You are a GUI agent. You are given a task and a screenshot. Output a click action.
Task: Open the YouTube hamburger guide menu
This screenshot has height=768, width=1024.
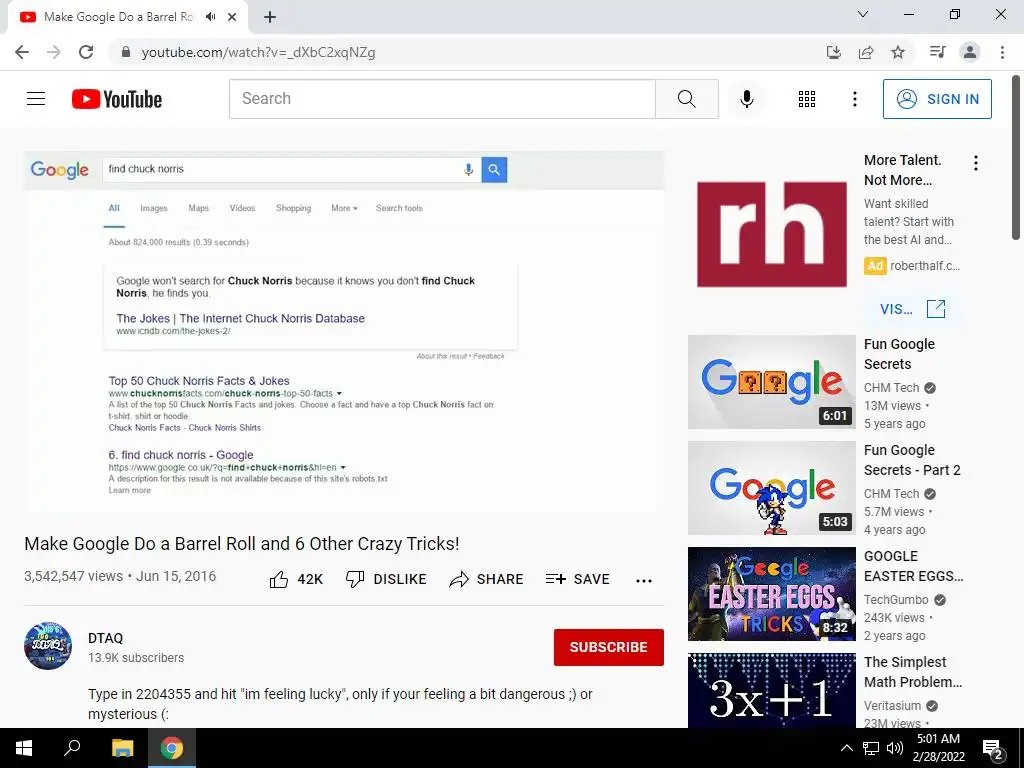(x=36, y=99)
